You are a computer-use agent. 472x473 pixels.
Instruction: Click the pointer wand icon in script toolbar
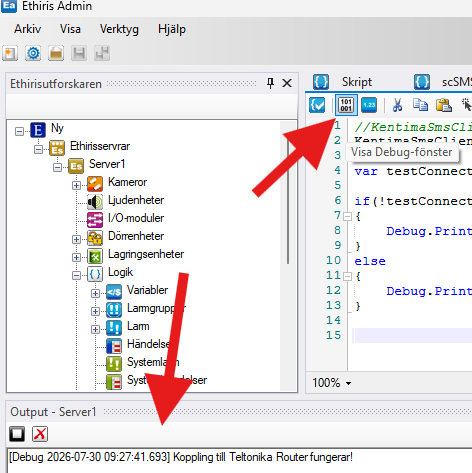coord(467,105)
